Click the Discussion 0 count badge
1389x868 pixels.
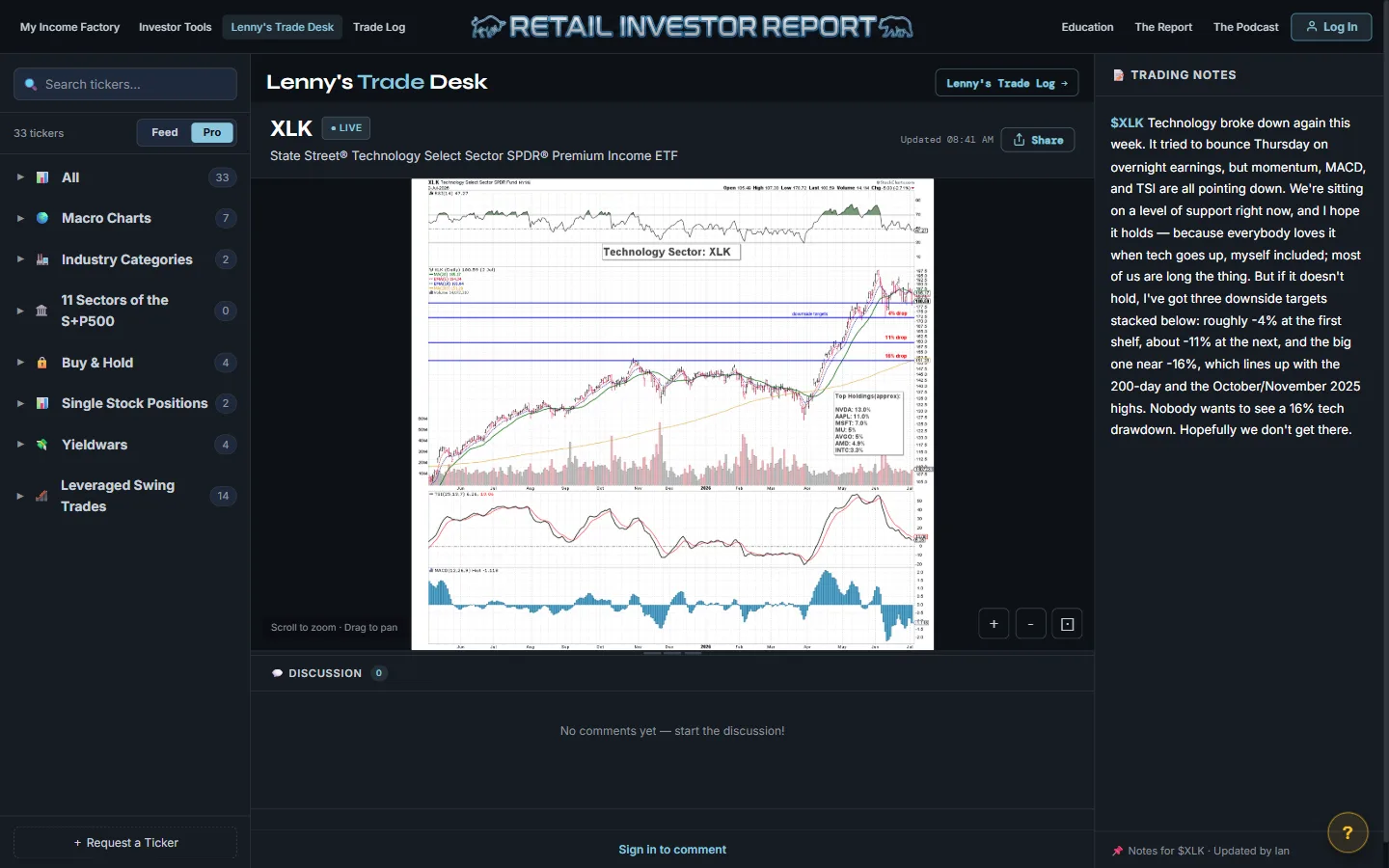(x=379, y=673)
